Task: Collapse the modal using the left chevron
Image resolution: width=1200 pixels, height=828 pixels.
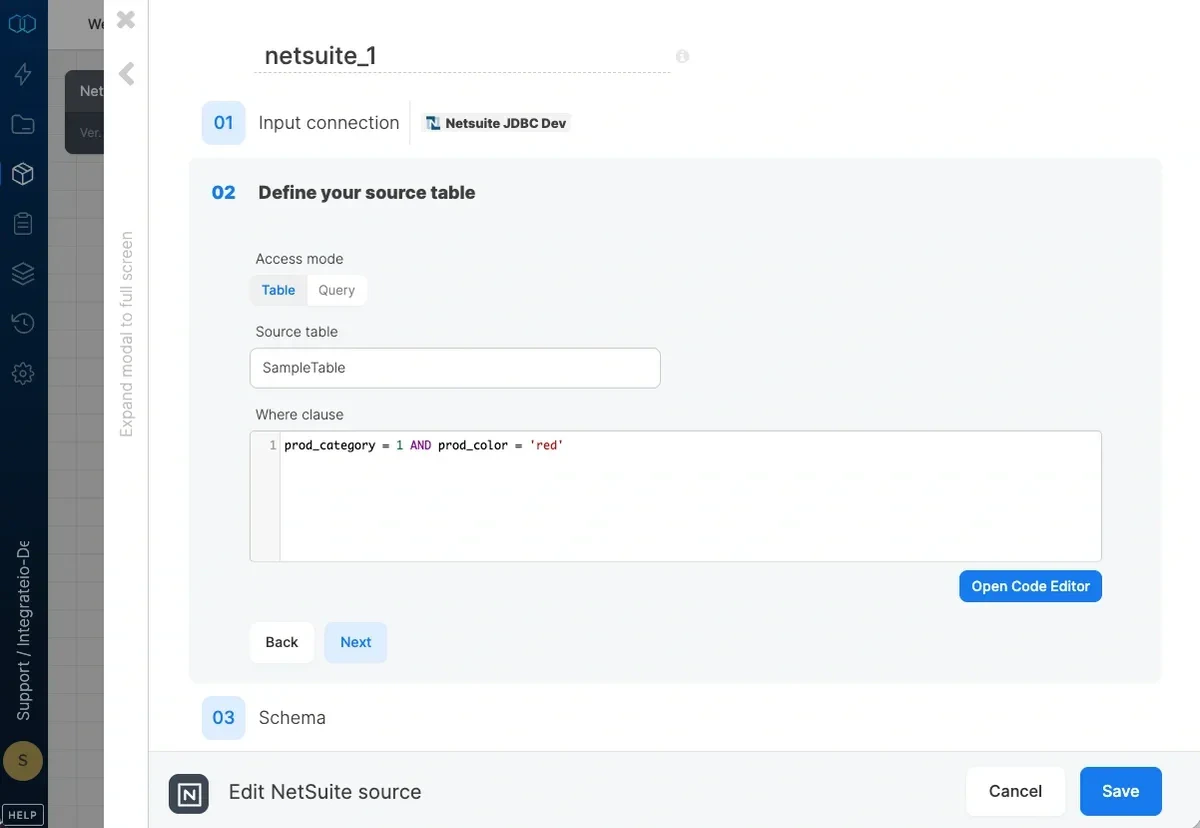Action: pos(125,72)
